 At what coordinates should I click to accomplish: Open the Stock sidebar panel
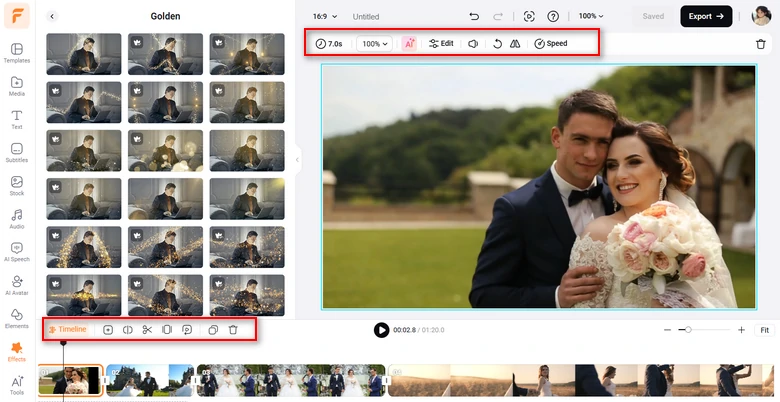pyautogui.click(x=17, y=186)
